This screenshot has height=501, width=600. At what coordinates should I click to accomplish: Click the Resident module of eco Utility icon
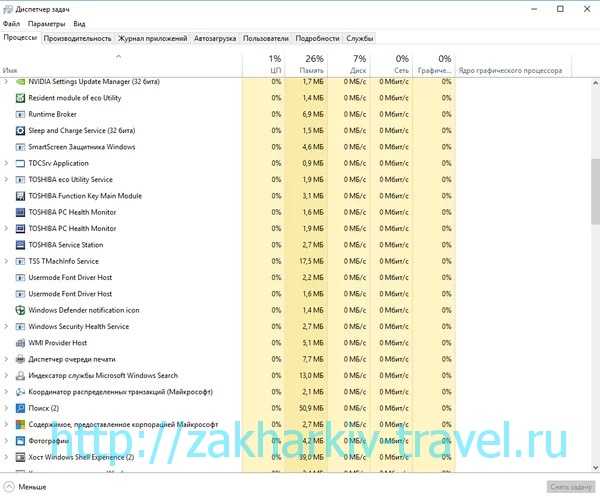[x=20, y=98]
